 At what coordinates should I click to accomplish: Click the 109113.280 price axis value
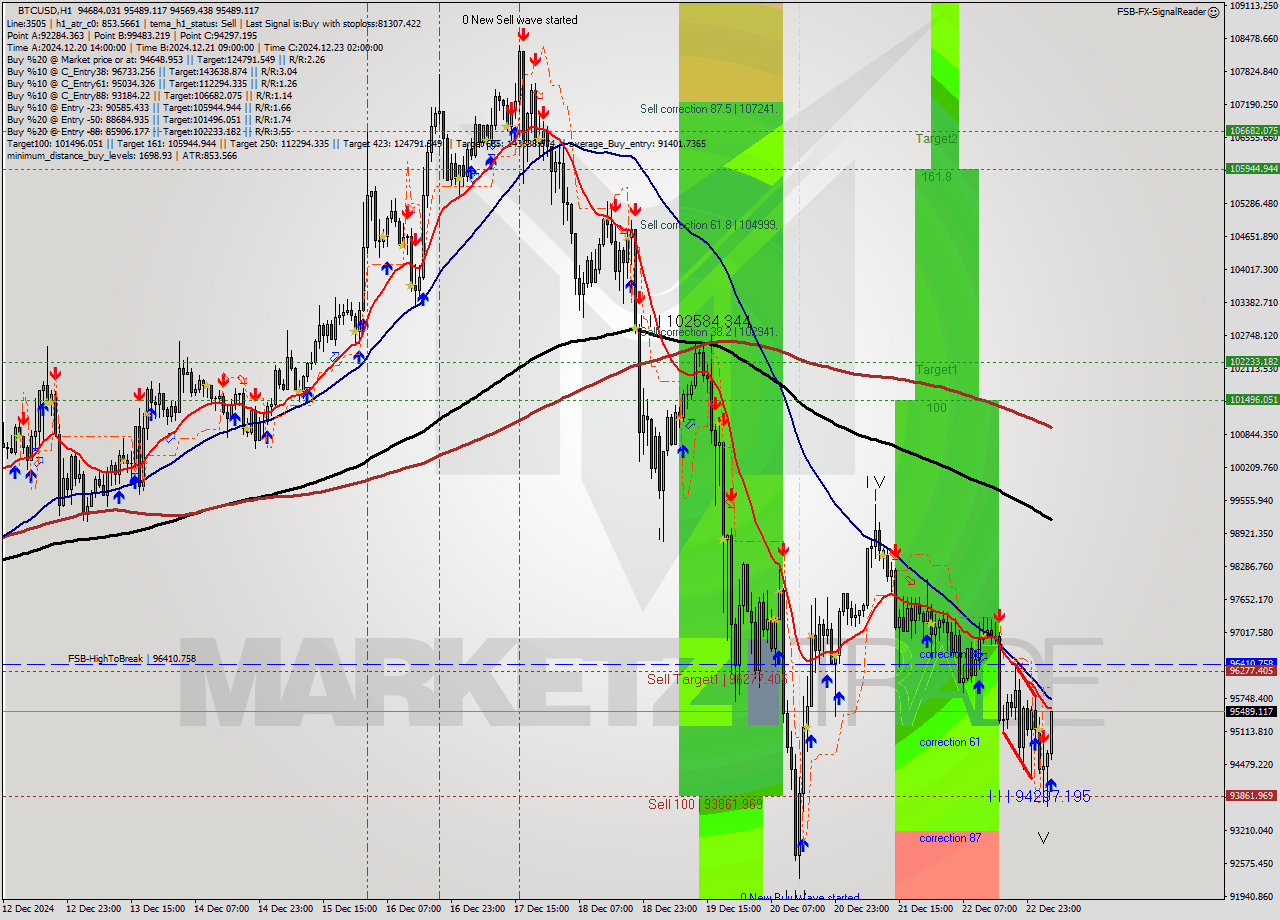(x=1253, y=6)
